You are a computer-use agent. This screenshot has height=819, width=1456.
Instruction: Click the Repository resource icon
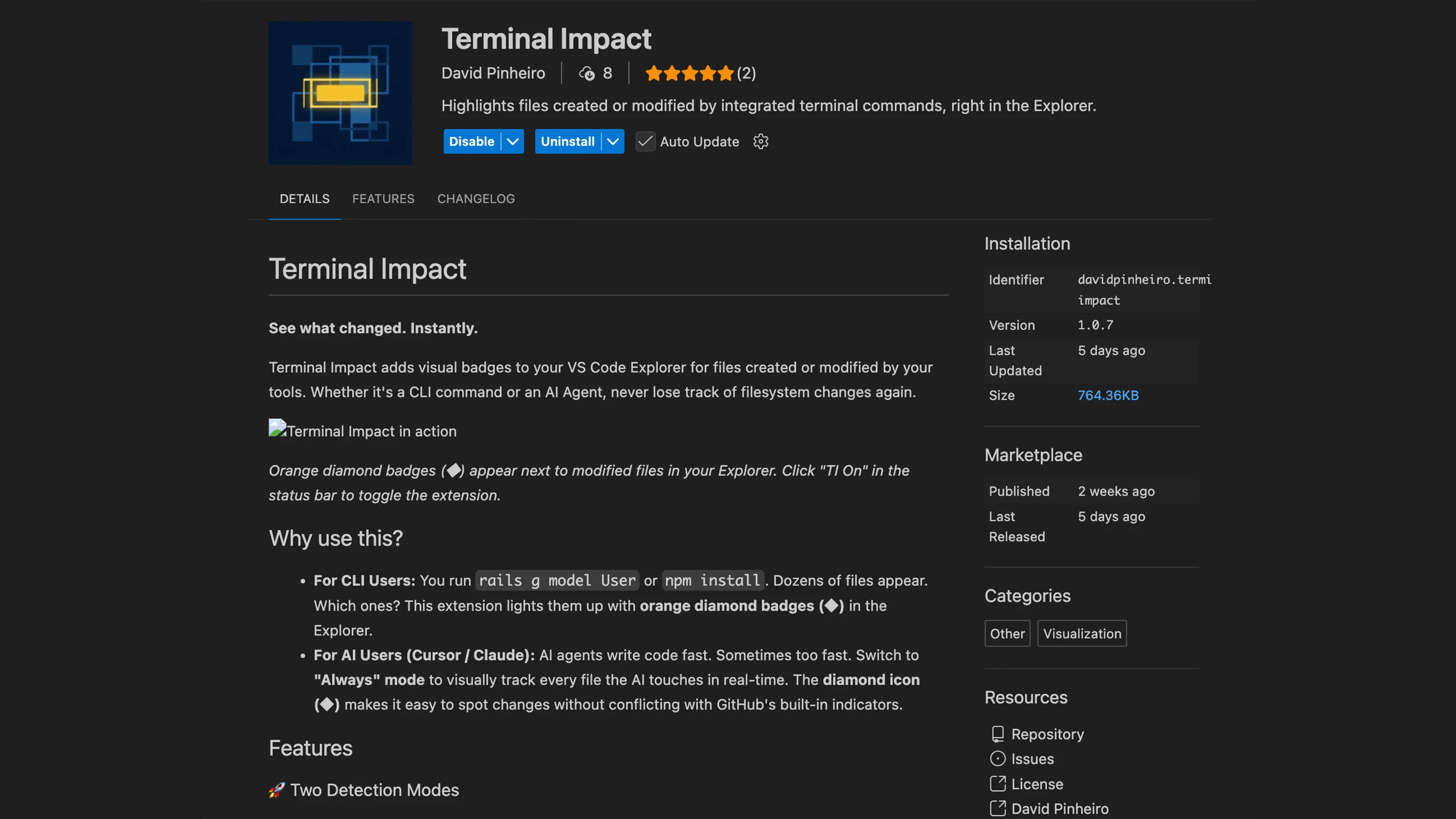pos(998,734)
